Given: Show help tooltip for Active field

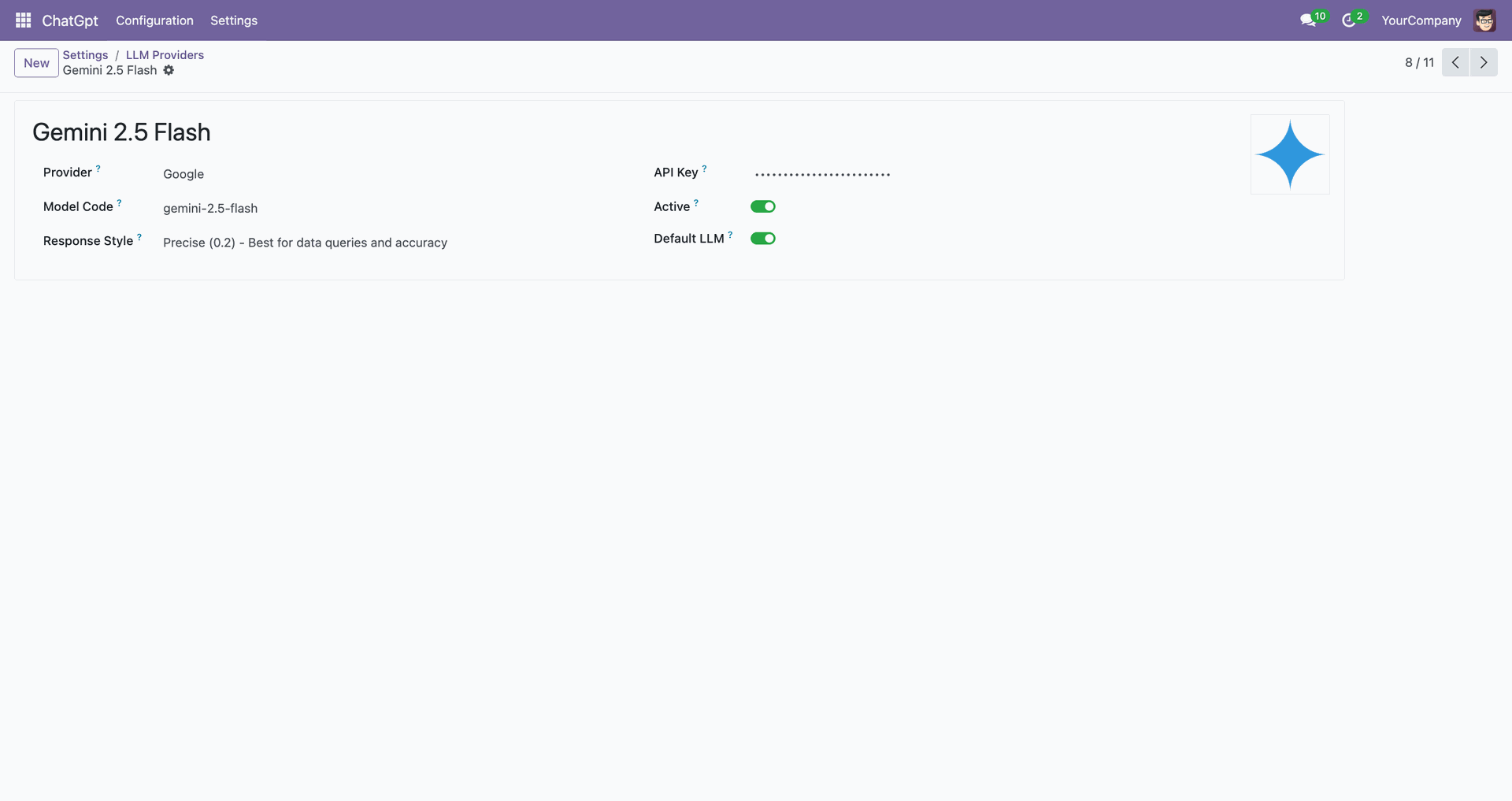Looking at the screenshot, I should tap(696, 202).
